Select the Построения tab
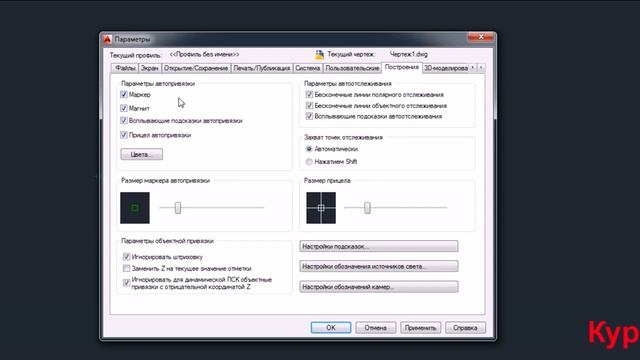Image resolution: width=640 pixels, height=360 pixels. [402, 67]
